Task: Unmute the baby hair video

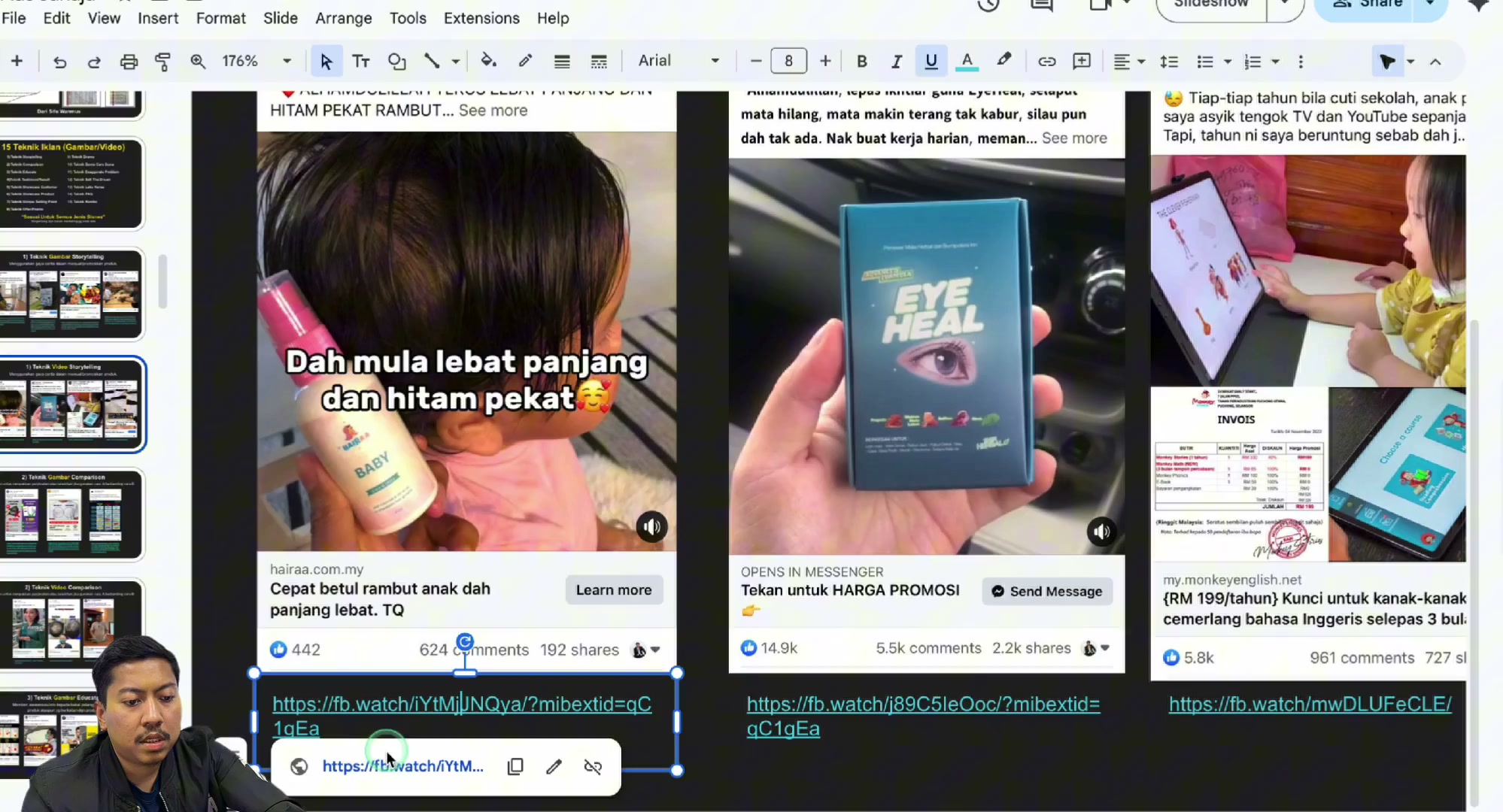Action: pyautogui.click(x=651, y=527)
